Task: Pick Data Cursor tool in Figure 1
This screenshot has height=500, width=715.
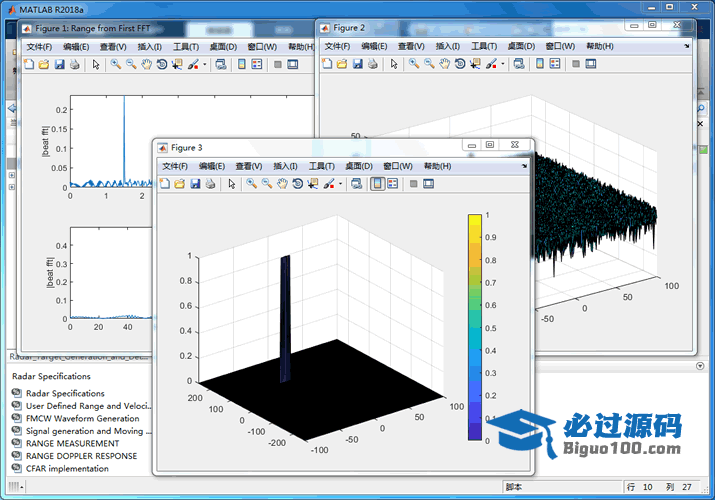Action: pos(177,64)
